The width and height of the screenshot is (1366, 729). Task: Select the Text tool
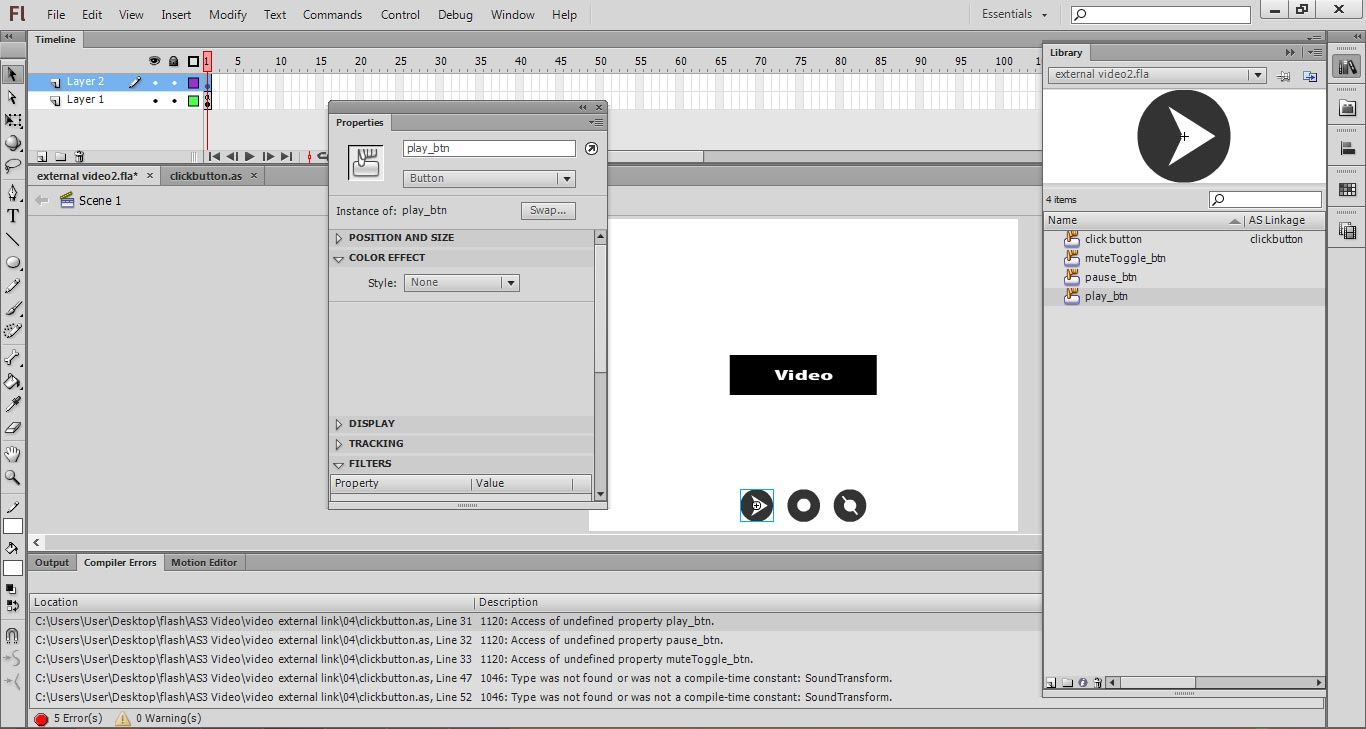(13, 216)
